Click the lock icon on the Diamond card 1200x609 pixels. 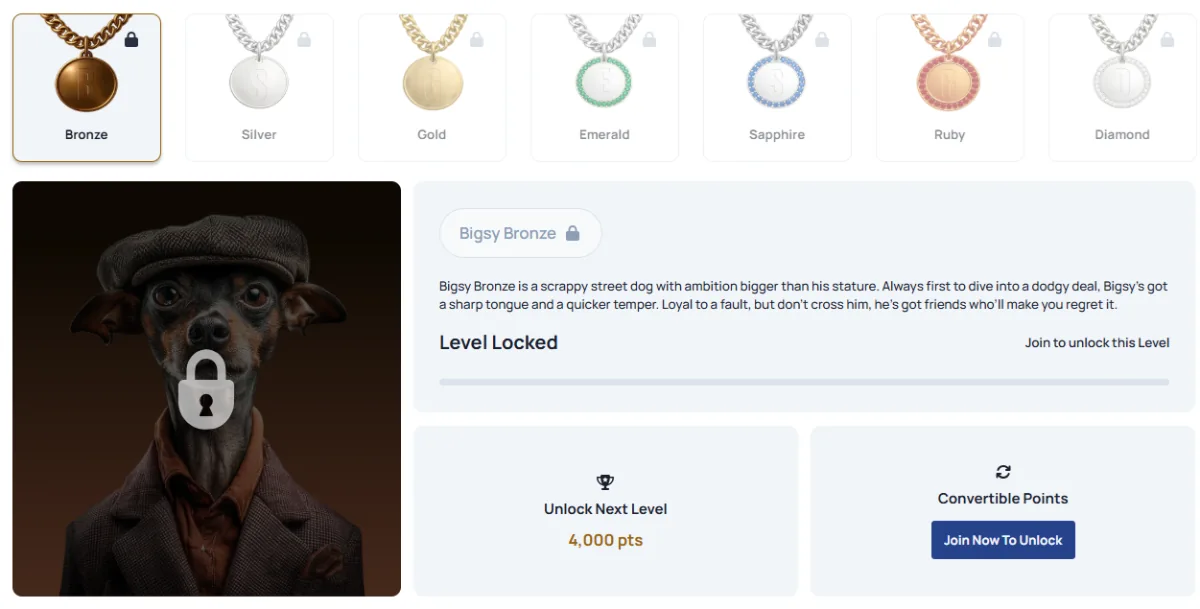(1166, 38)
